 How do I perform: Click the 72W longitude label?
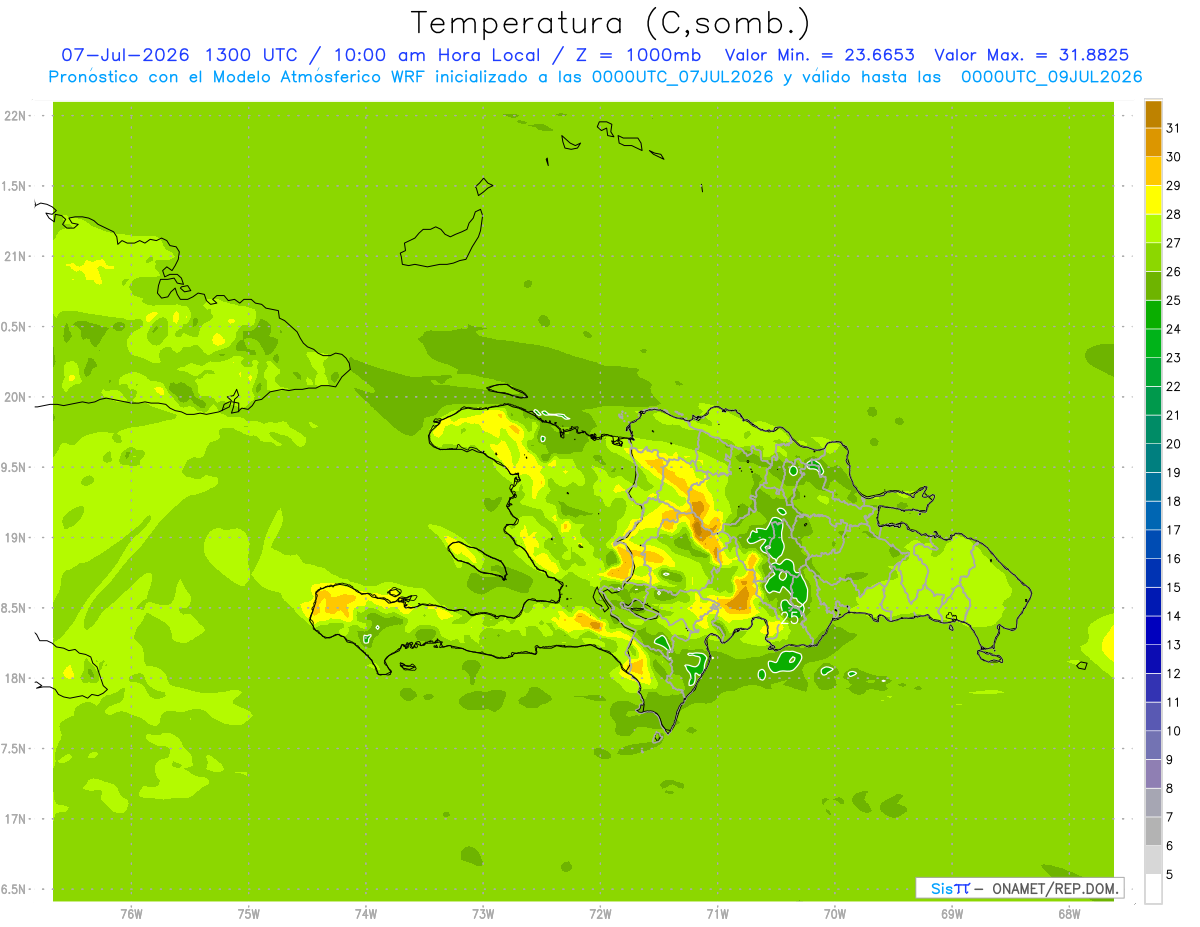pyautogui.click(x=600, y=914)
